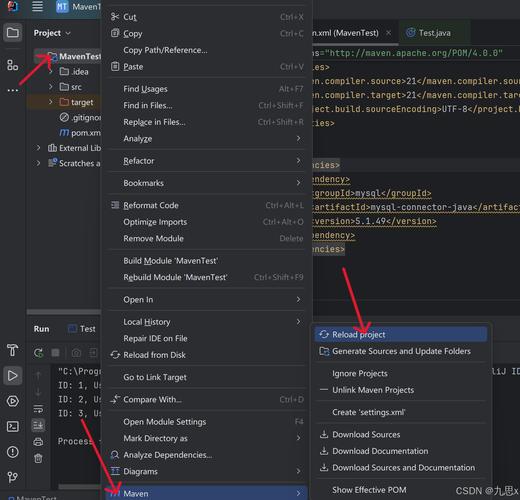
Task: Open the Project tool window folder icon
Action: [x=13, y=33]
